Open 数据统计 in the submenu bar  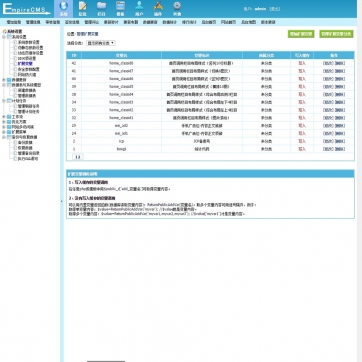coord(169,22)
